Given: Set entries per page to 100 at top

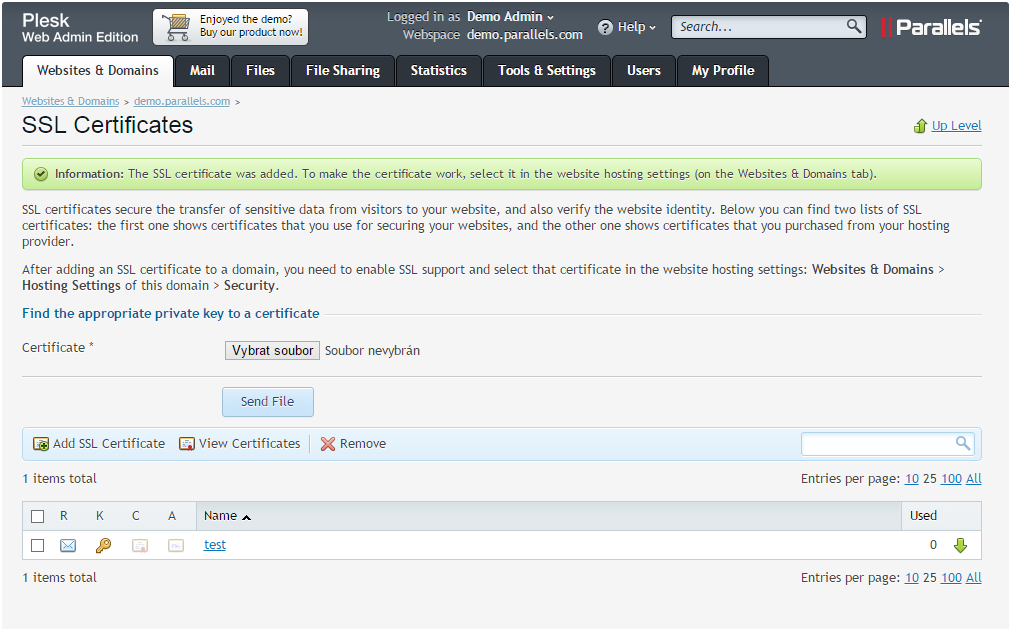Looking at the screenshot, I should [x=951, y=479].
